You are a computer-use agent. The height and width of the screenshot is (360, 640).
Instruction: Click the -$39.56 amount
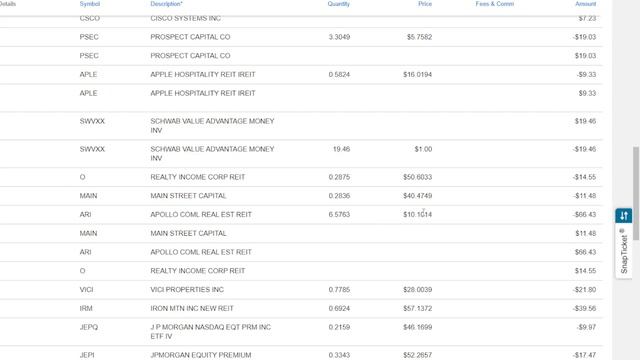pyautogui.click(x=584, y=309)
